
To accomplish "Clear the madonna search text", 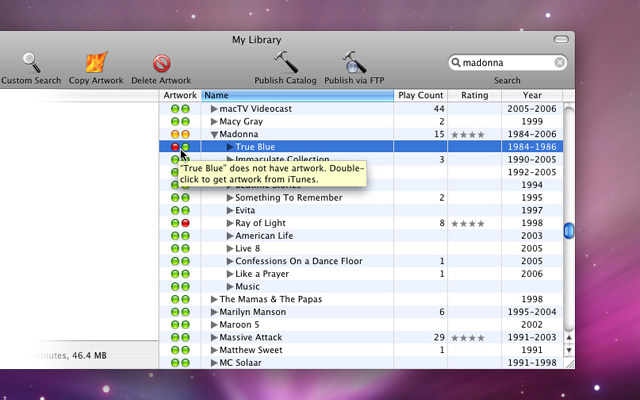I will (x=559, y=63).
